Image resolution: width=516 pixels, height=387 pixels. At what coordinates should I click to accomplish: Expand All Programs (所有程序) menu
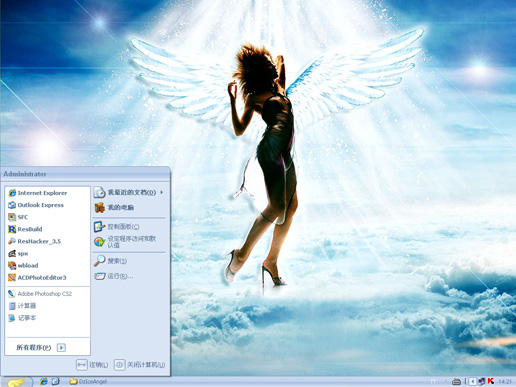[x=41, y=348]
